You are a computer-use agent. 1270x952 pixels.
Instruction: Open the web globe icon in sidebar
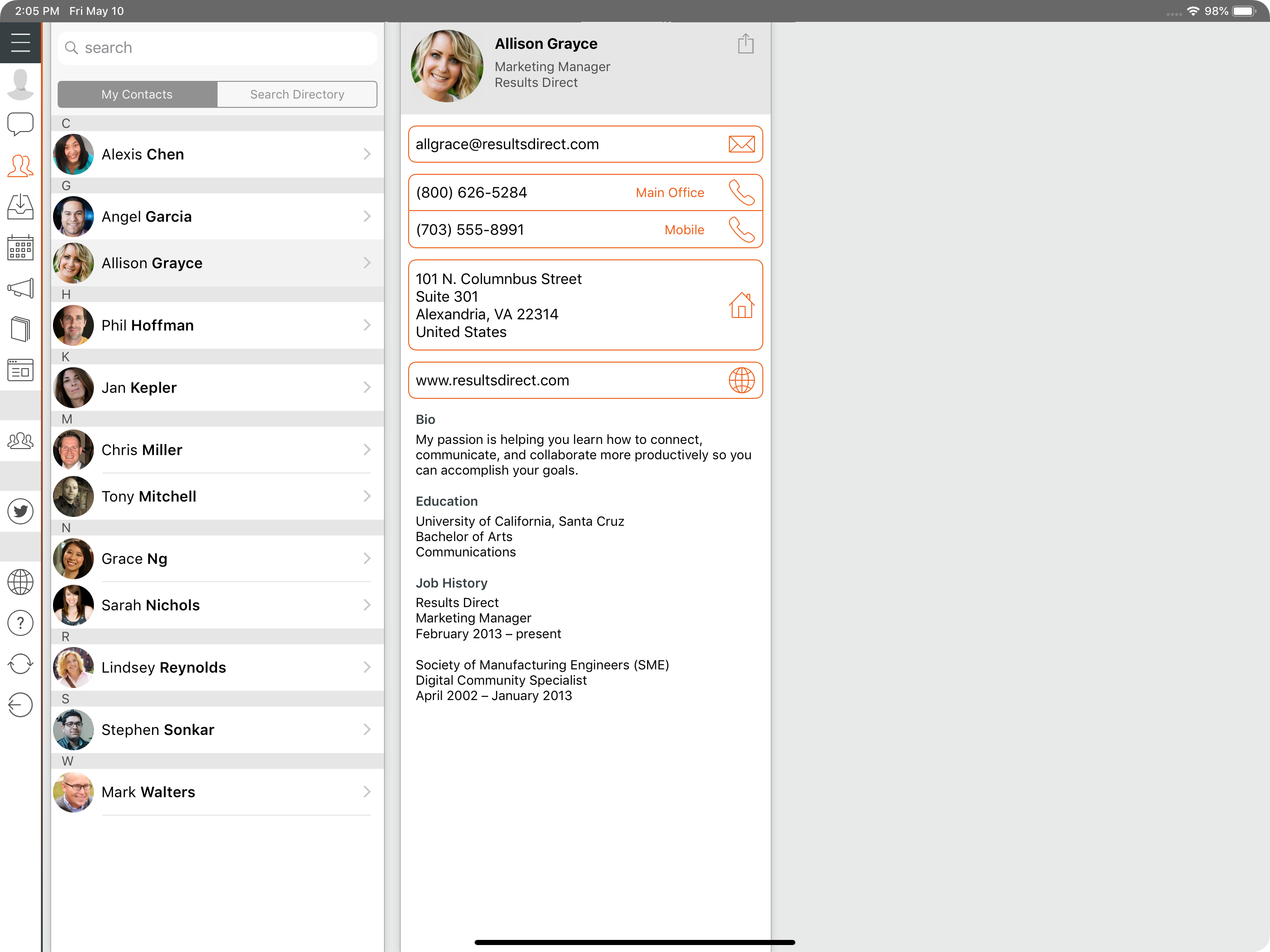20,582
